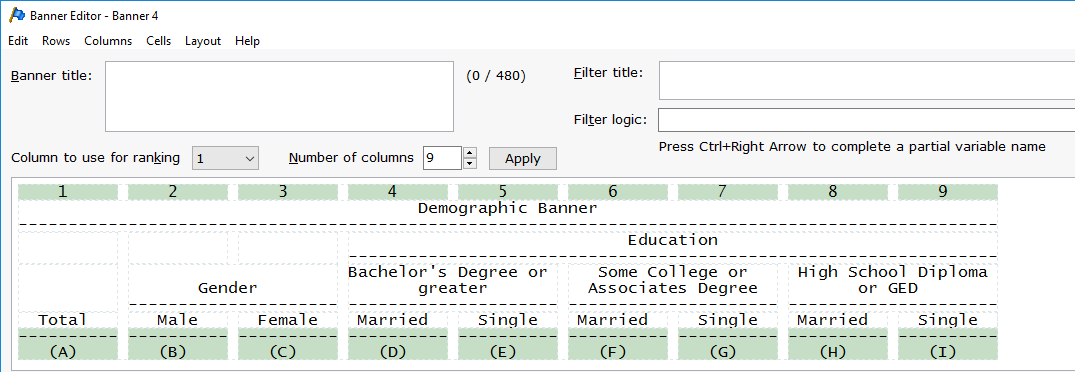
Task: Open the Rows menu
Action: click(x=56, y=41)
